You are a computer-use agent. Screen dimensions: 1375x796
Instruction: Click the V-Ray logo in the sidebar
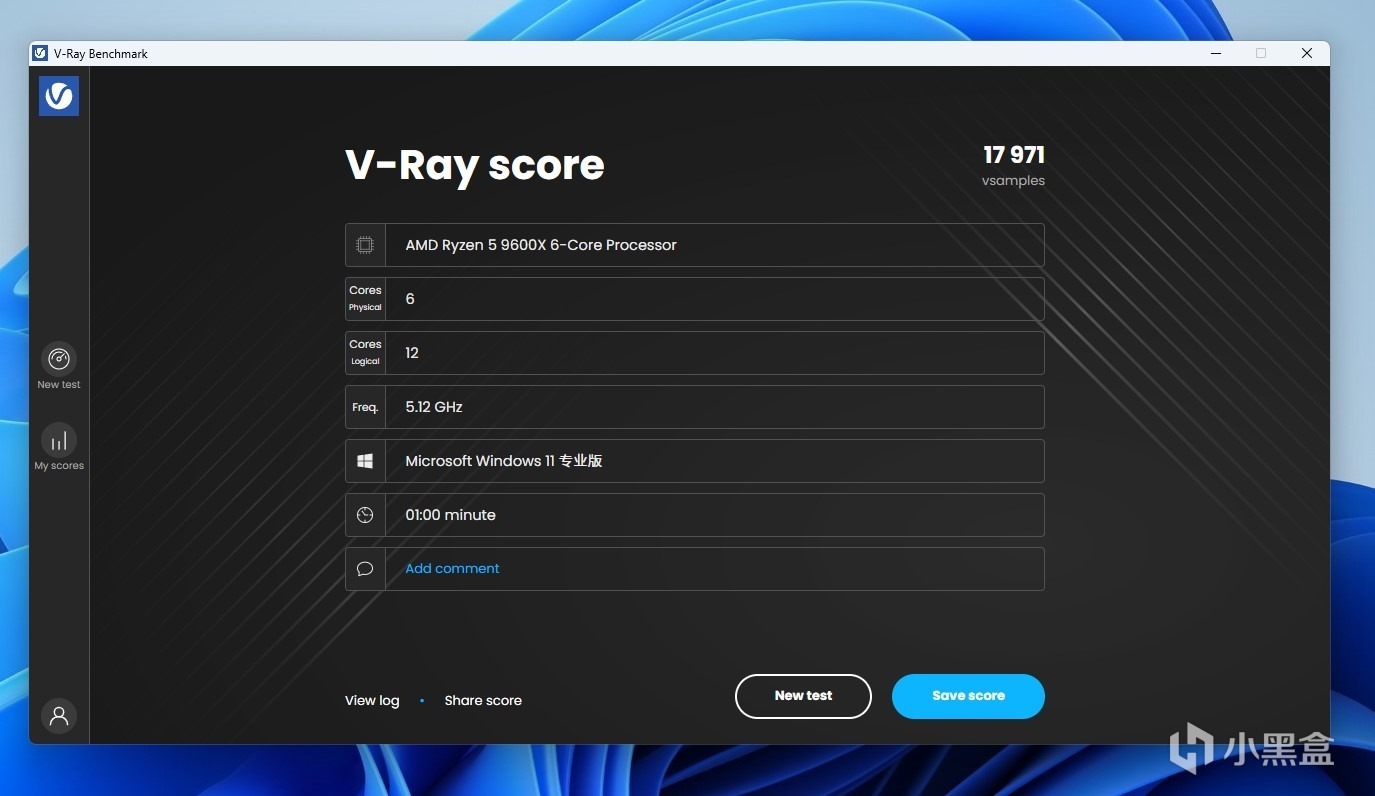[x=59, y=96]
